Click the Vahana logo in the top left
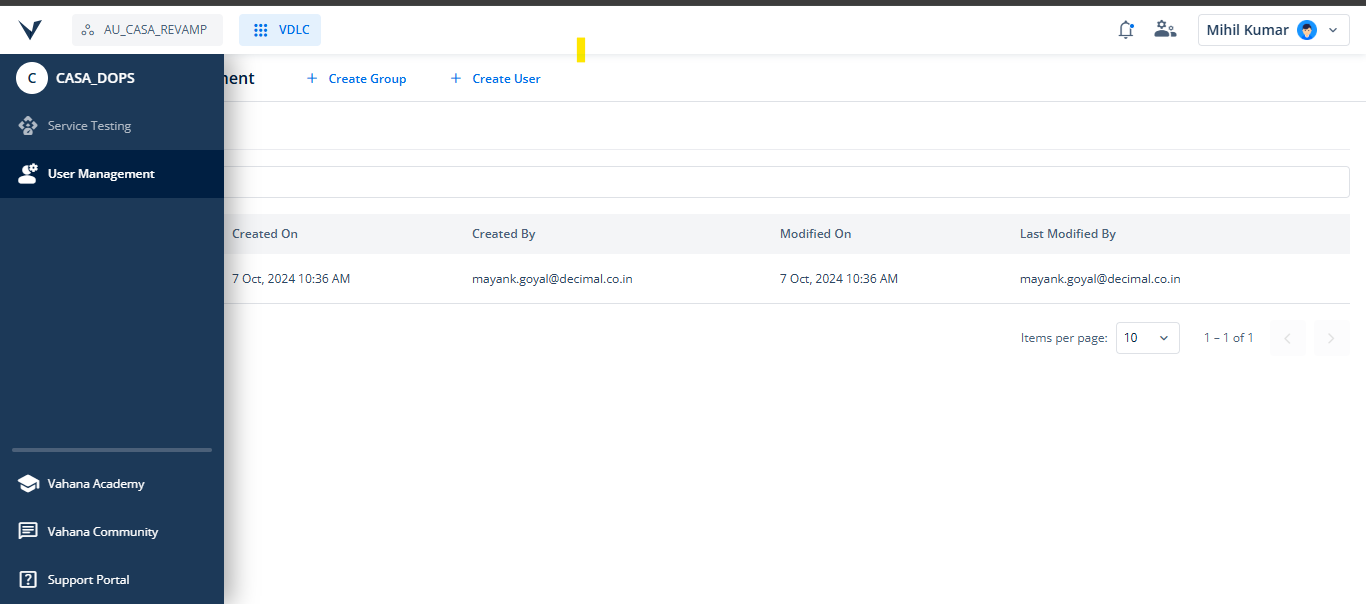1366x604 pixels. click(30, 30)
